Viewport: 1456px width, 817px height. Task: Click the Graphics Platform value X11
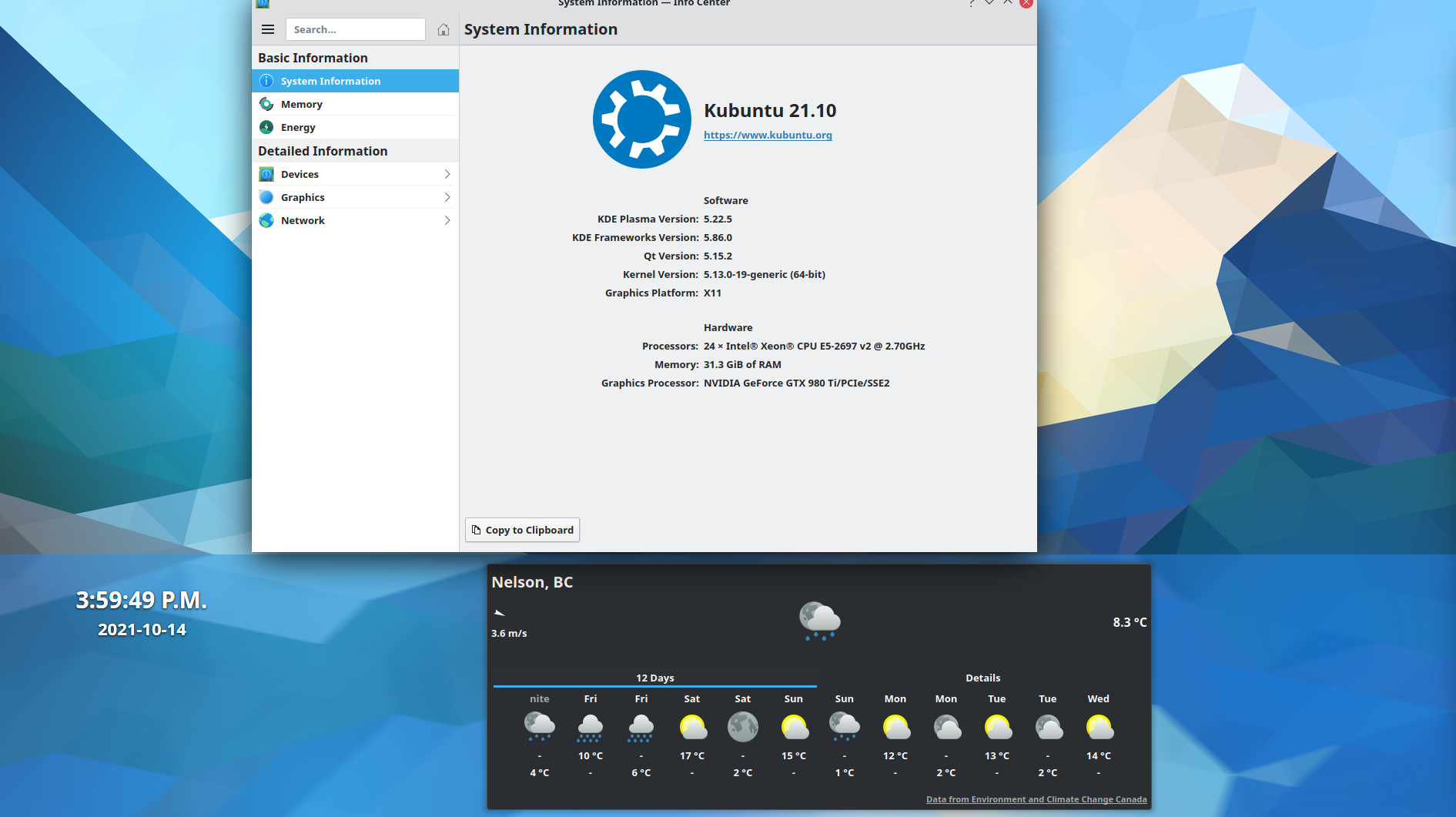[712, 293]
